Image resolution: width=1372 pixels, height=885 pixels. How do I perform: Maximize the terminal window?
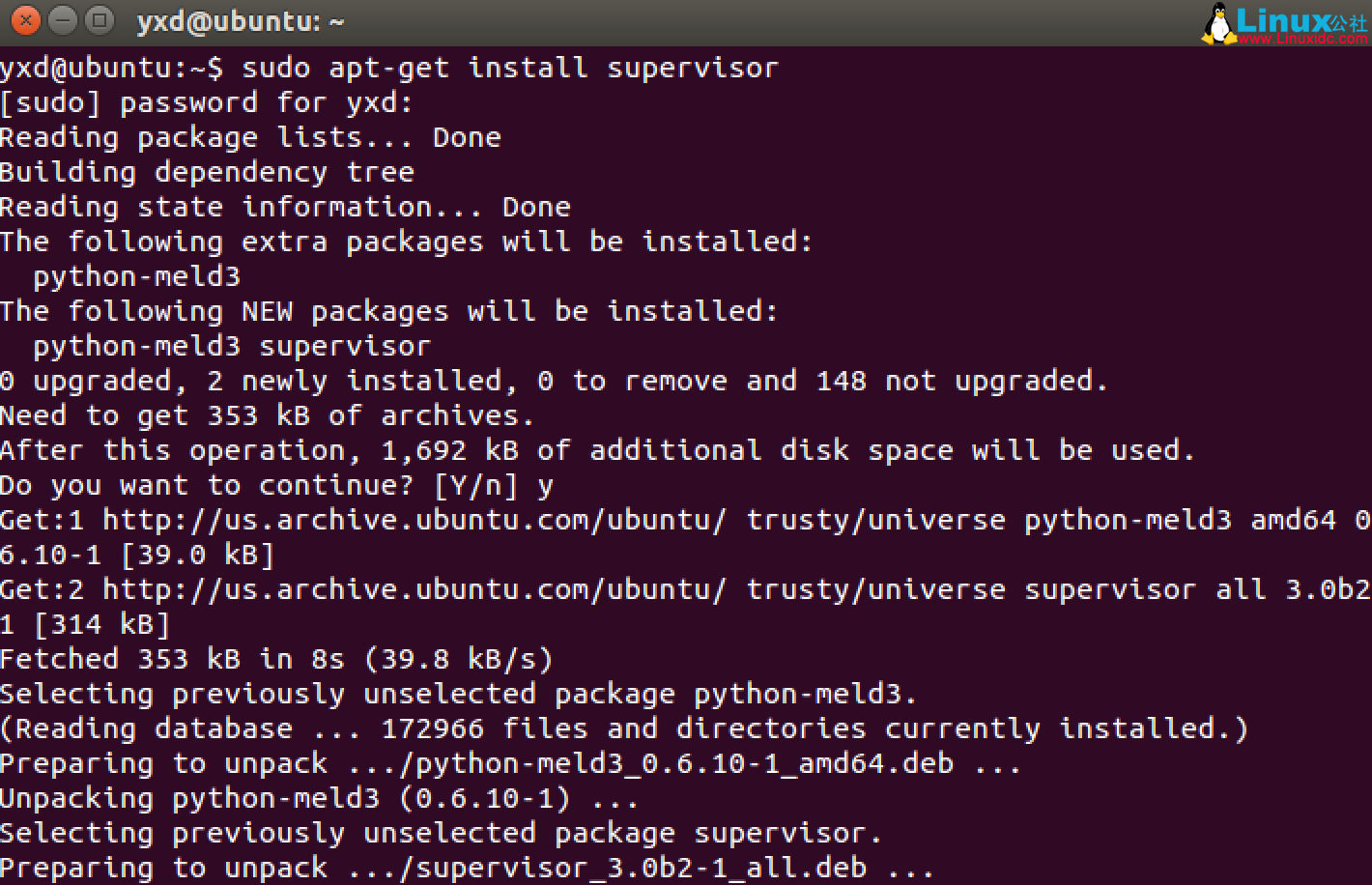(x=99, y=20)
